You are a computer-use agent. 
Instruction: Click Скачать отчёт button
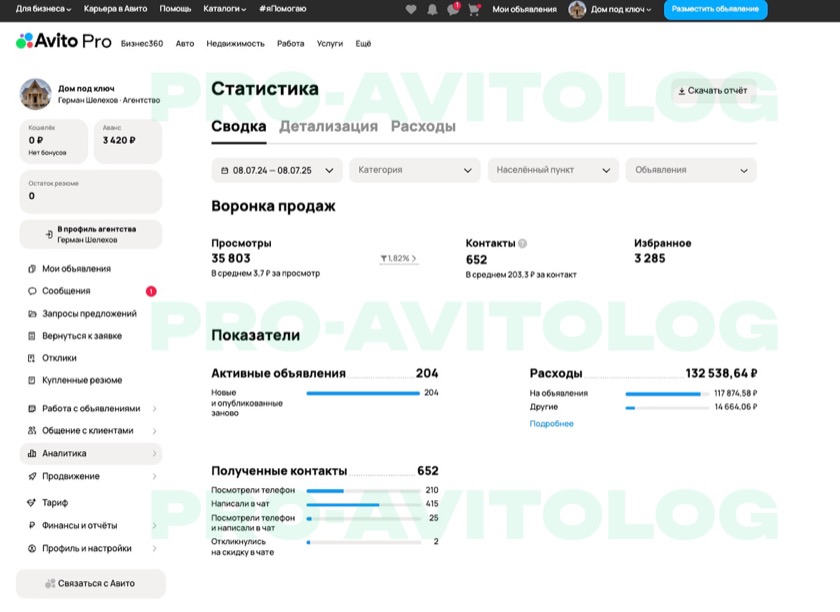coord(713,91)
